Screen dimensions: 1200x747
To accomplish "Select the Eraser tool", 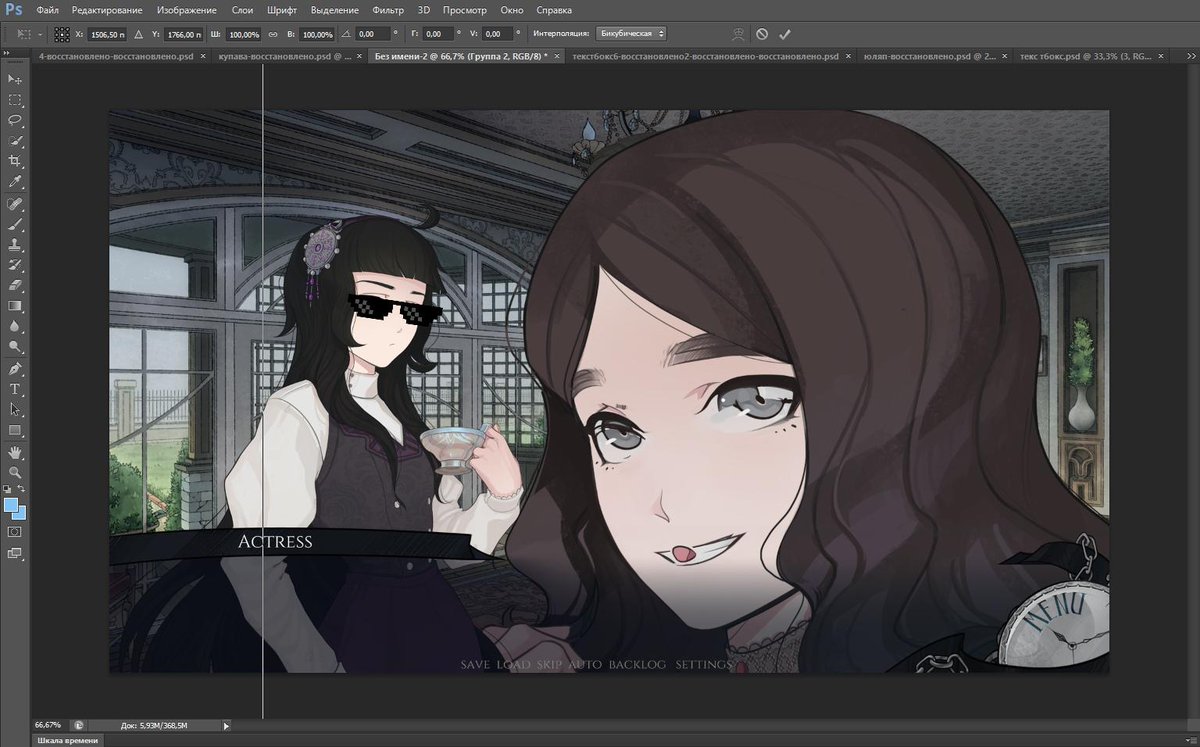I will coord(15,285).
